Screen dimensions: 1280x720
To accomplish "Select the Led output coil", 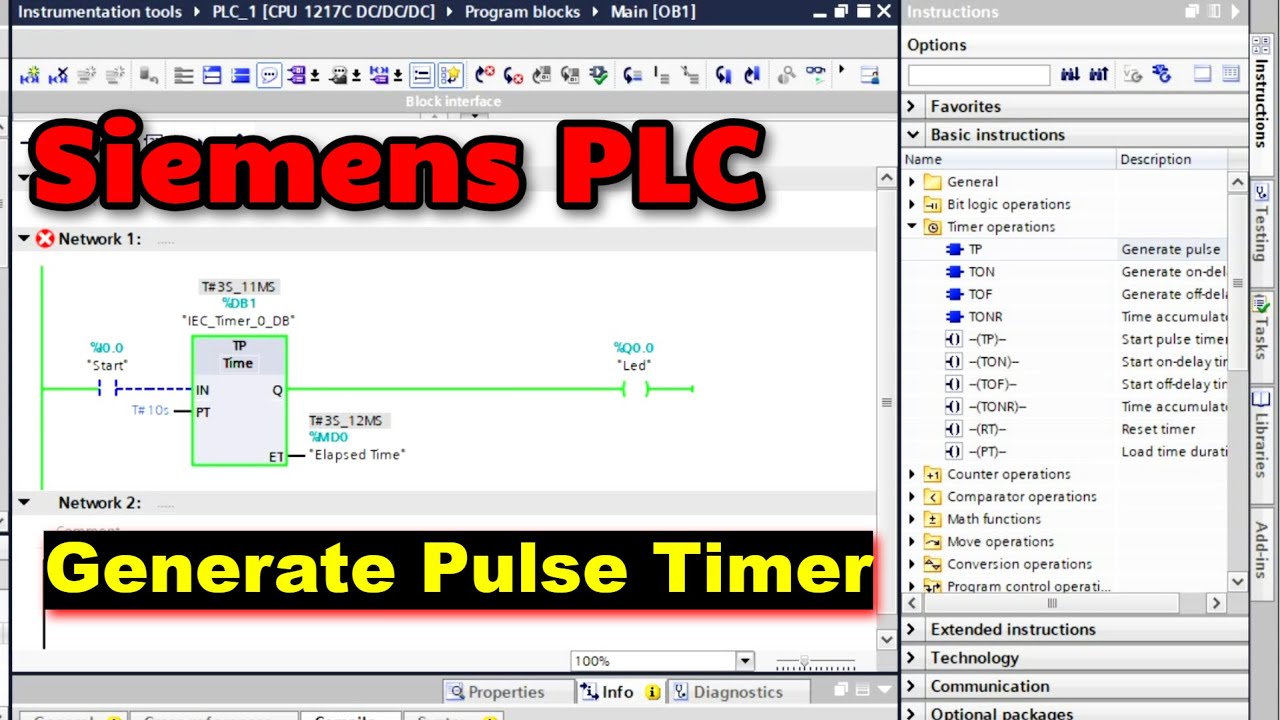I will [634, 388].
